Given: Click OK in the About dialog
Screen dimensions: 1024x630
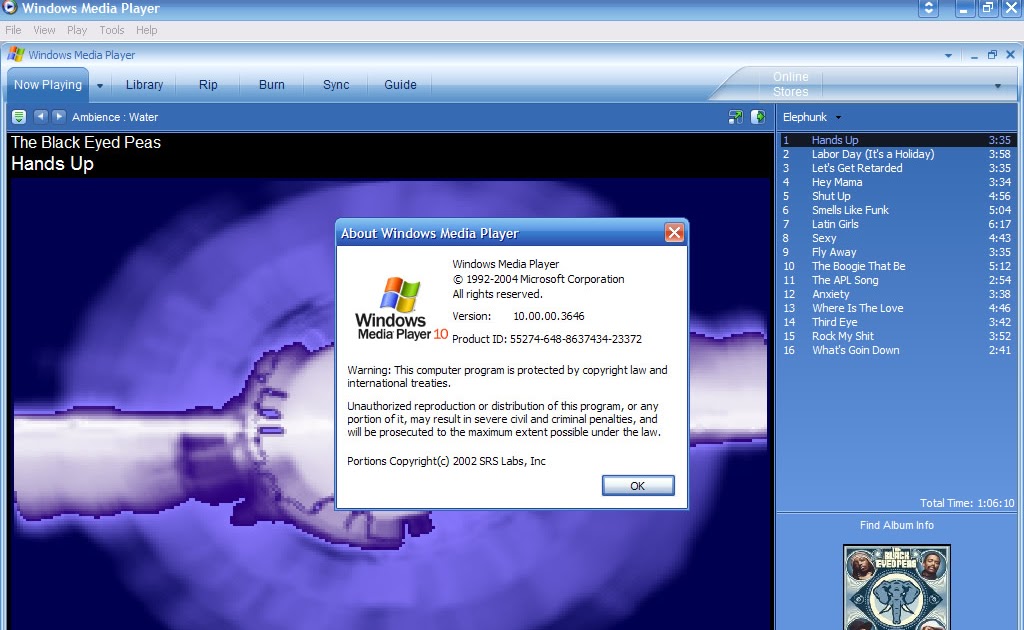Looking at the screenshot, I should click(x=638, y=486).
